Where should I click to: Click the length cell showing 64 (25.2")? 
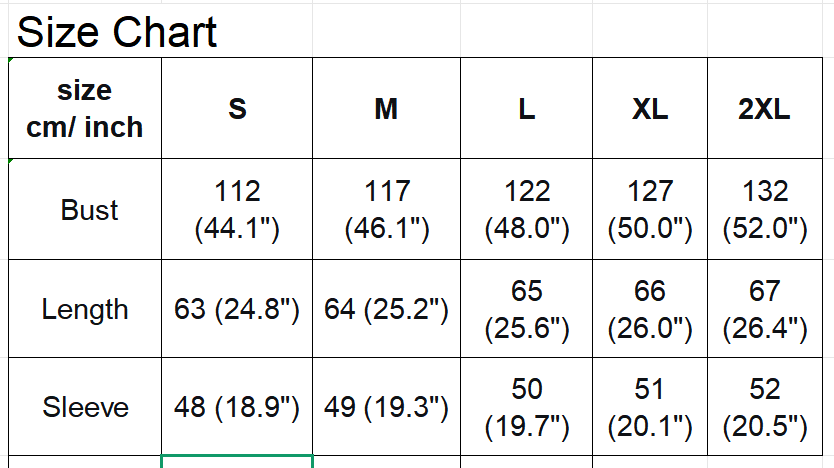(x=386, y=309)
